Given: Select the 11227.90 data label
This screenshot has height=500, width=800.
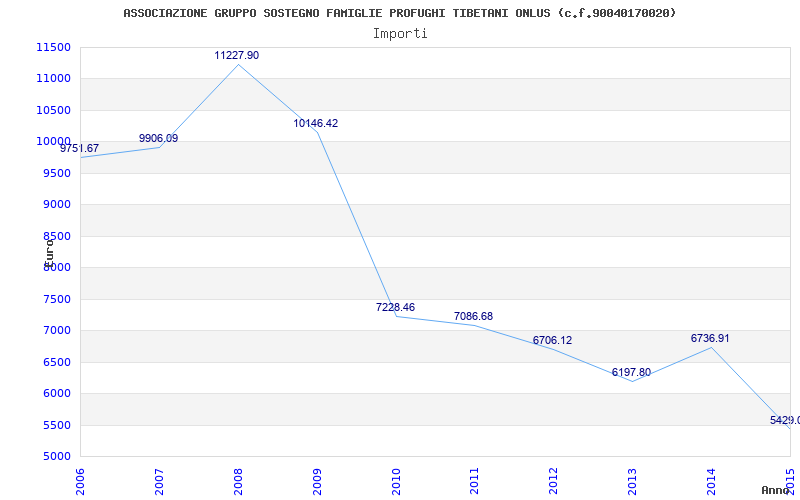Looking at the screenshot, I should (236, 55).
